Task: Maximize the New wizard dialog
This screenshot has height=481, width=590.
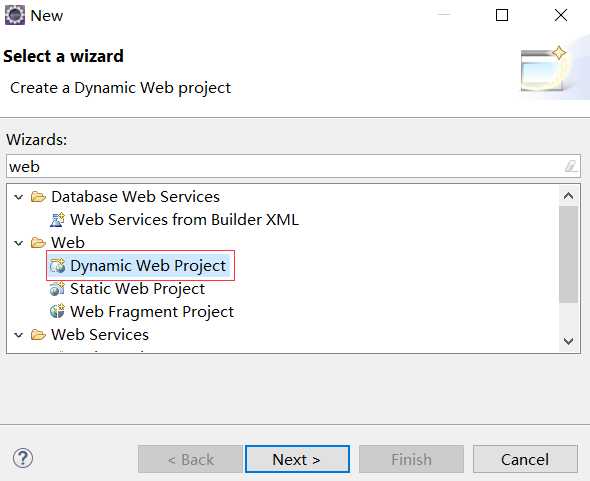Action: (x=502, y=15)
